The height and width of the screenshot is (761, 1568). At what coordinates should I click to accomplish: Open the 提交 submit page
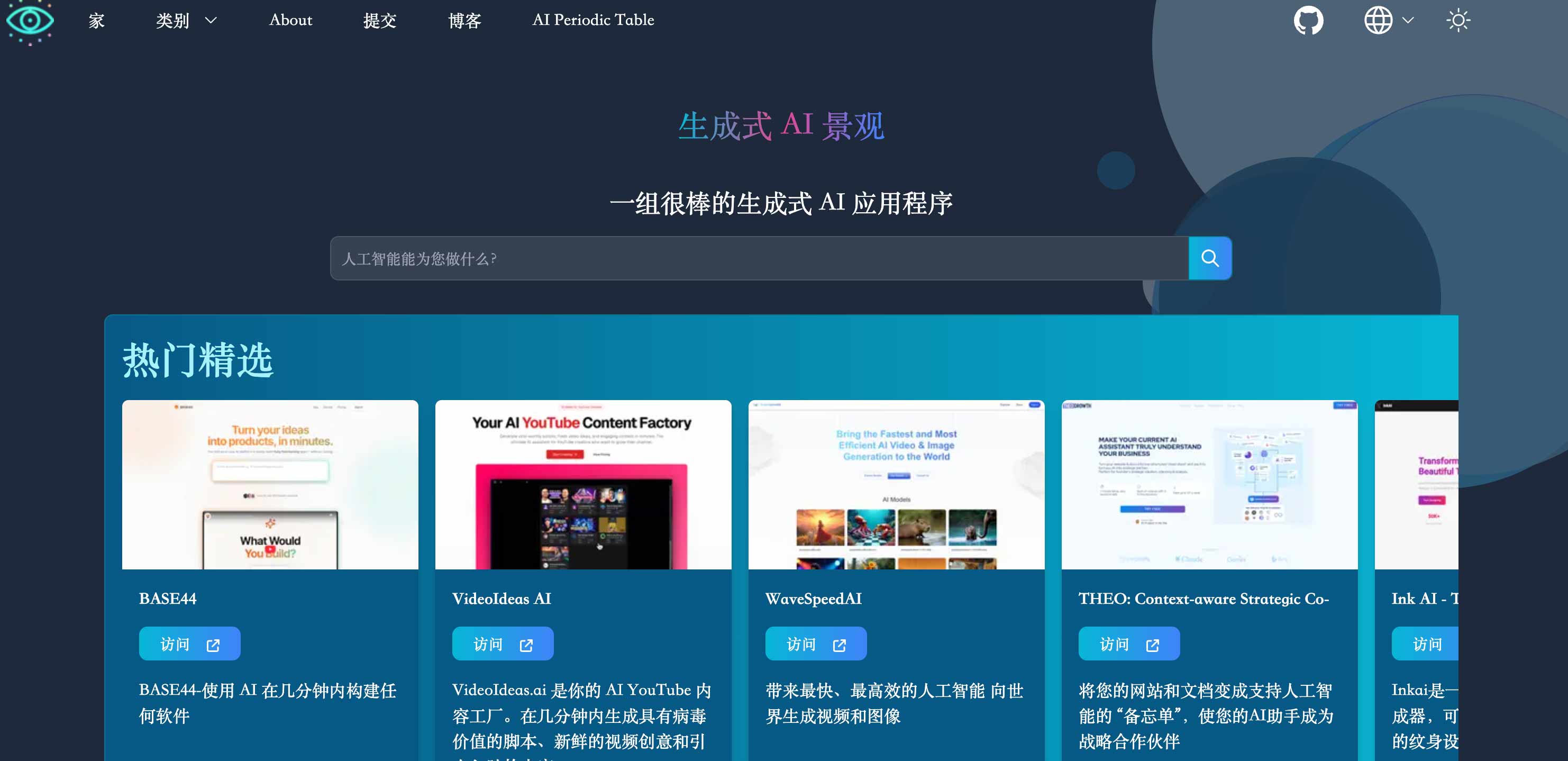380,21
